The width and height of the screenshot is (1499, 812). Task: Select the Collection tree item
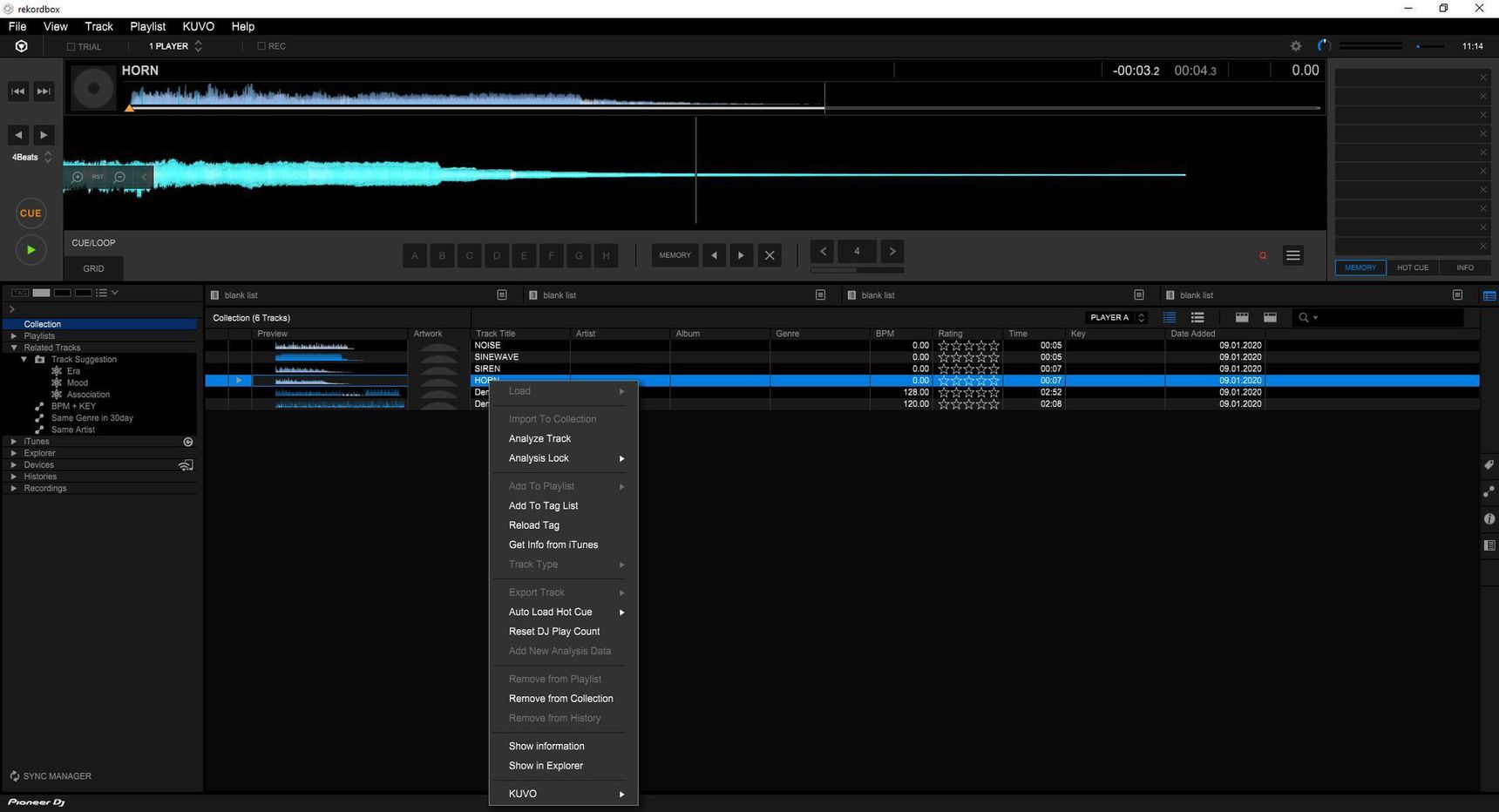[x=100, y=324]
